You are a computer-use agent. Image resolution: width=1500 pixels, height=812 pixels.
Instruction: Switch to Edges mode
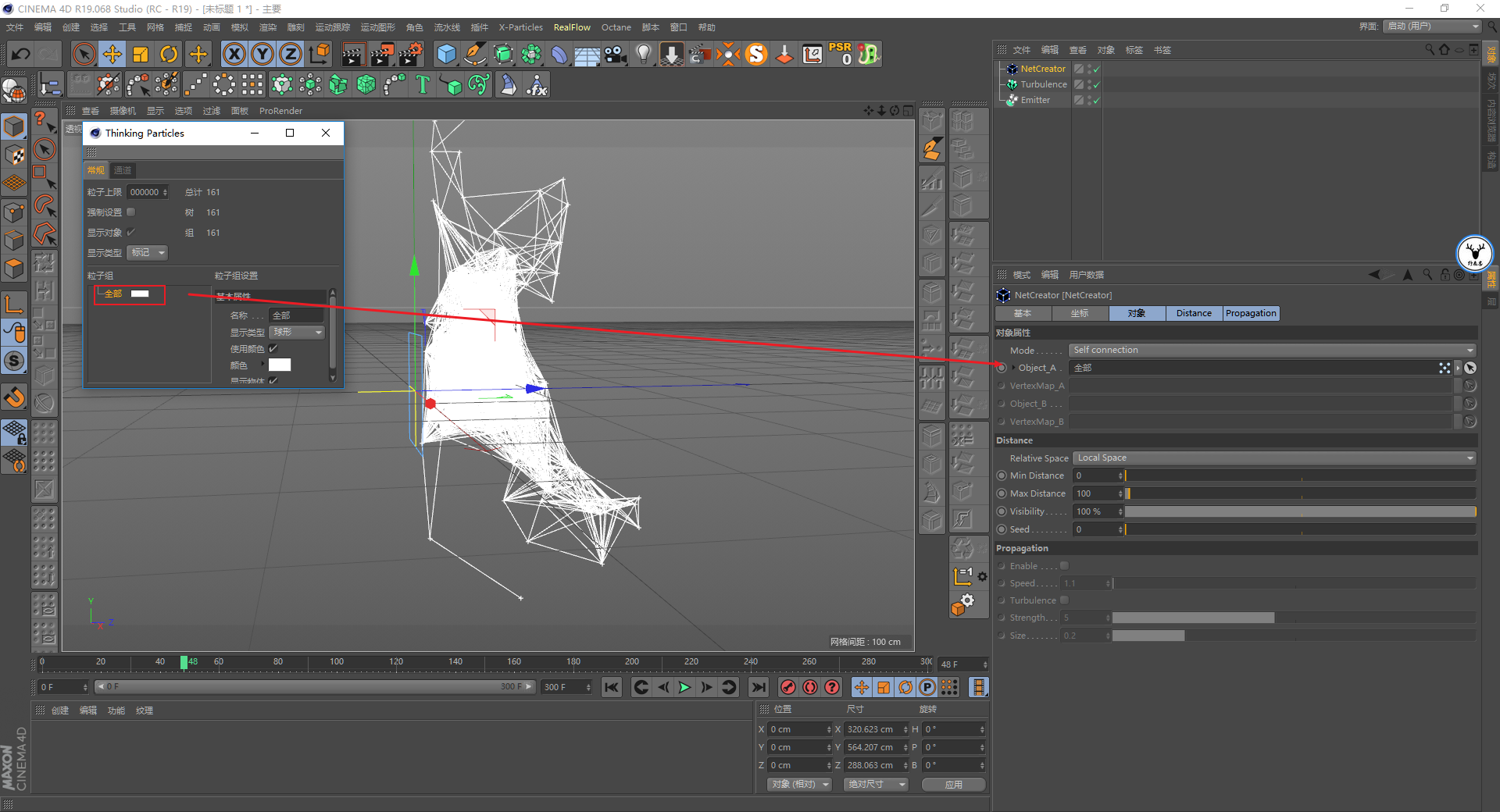15,240
